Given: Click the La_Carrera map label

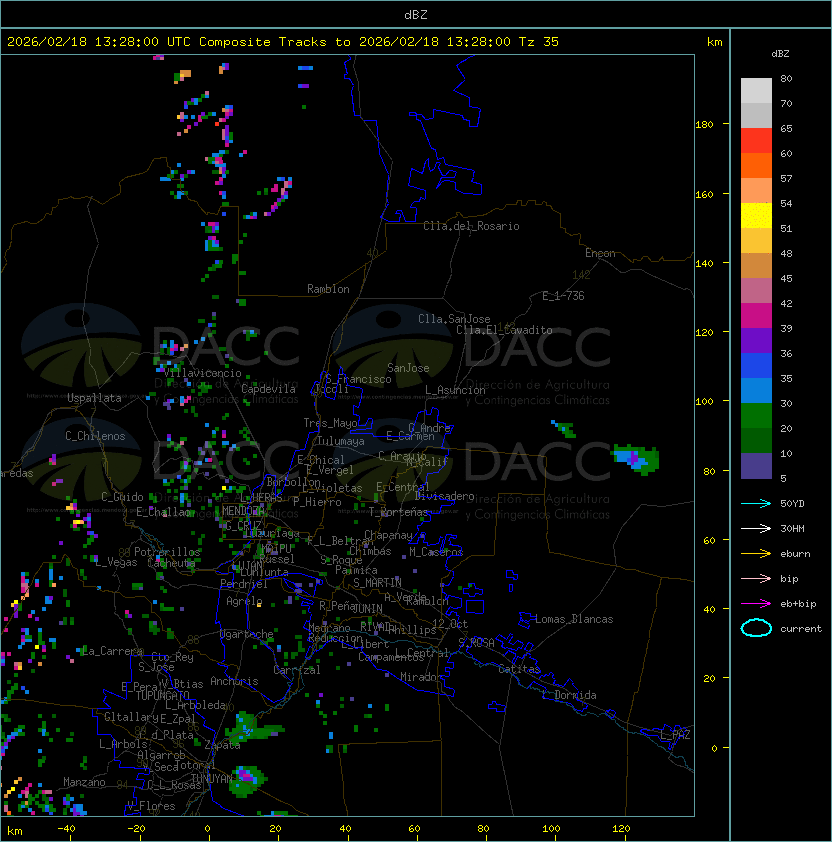Looking at the screenshot, I should [112, 651].
